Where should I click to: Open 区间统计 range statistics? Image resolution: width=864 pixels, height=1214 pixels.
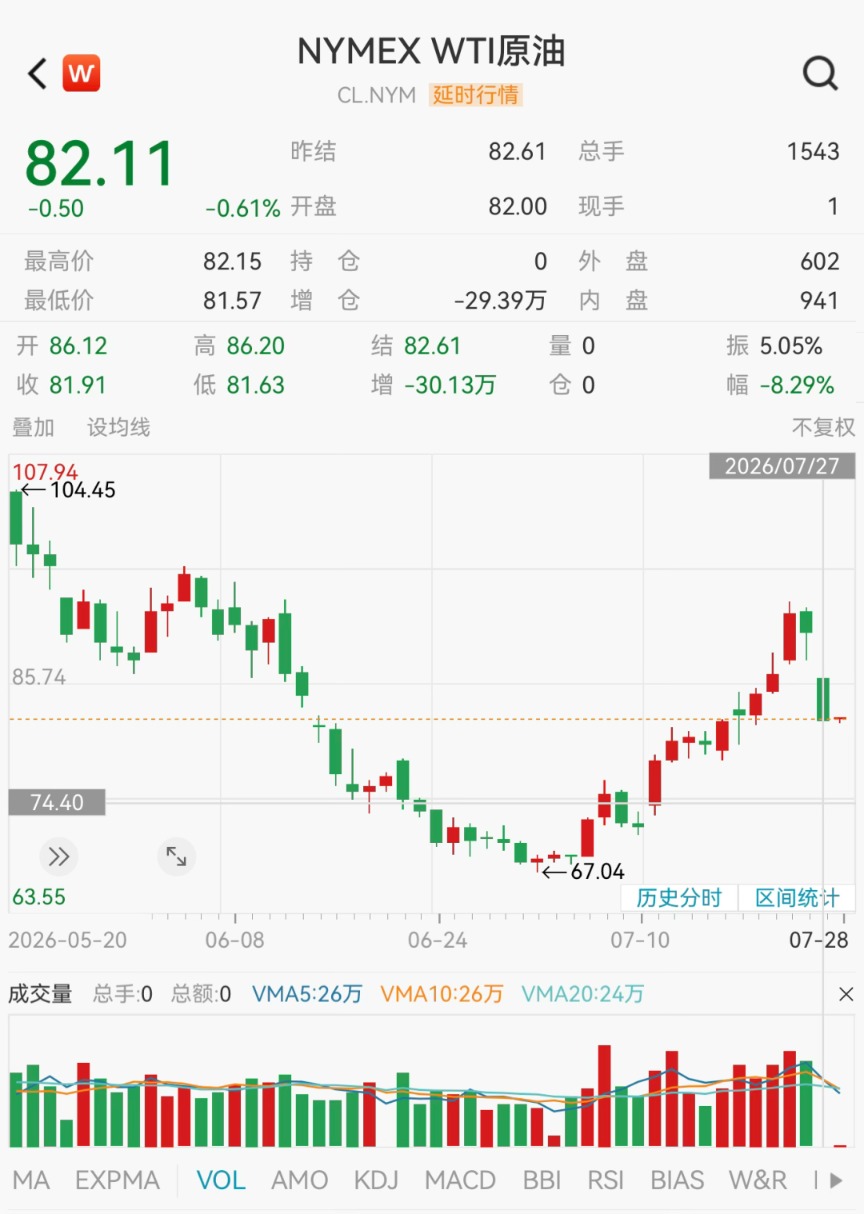pyautogui.click(x=797, y=897)
